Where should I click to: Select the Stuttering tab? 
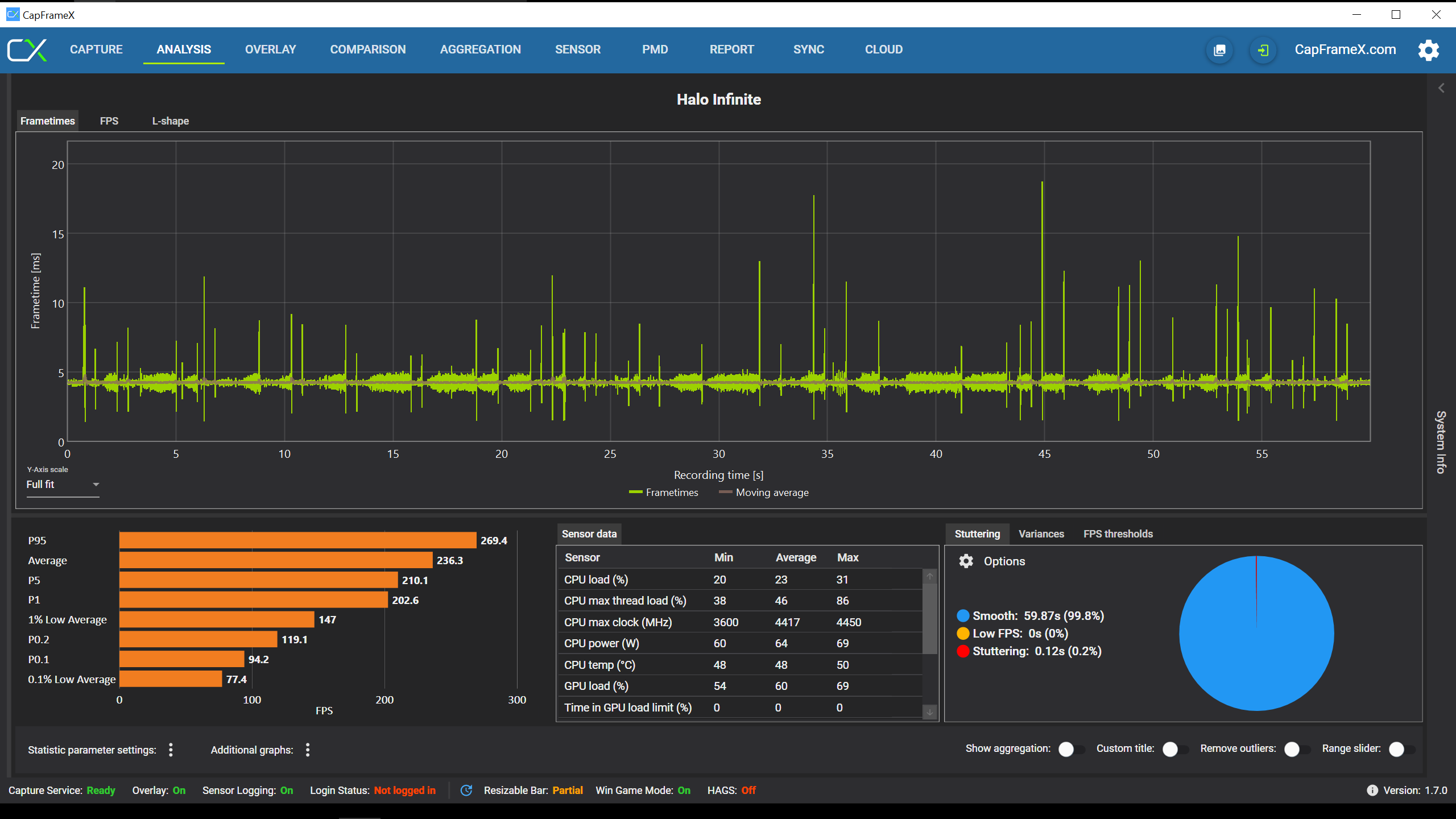point(977,533)
